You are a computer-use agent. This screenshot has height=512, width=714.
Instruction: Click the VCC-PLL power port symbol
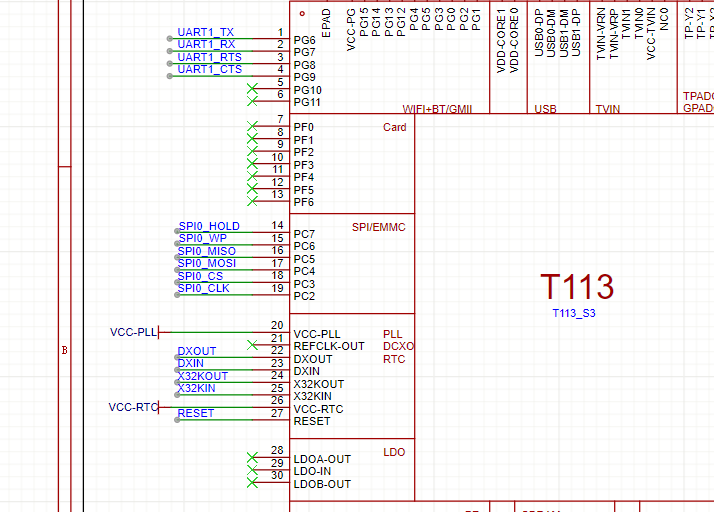click(x=139, y=332)
